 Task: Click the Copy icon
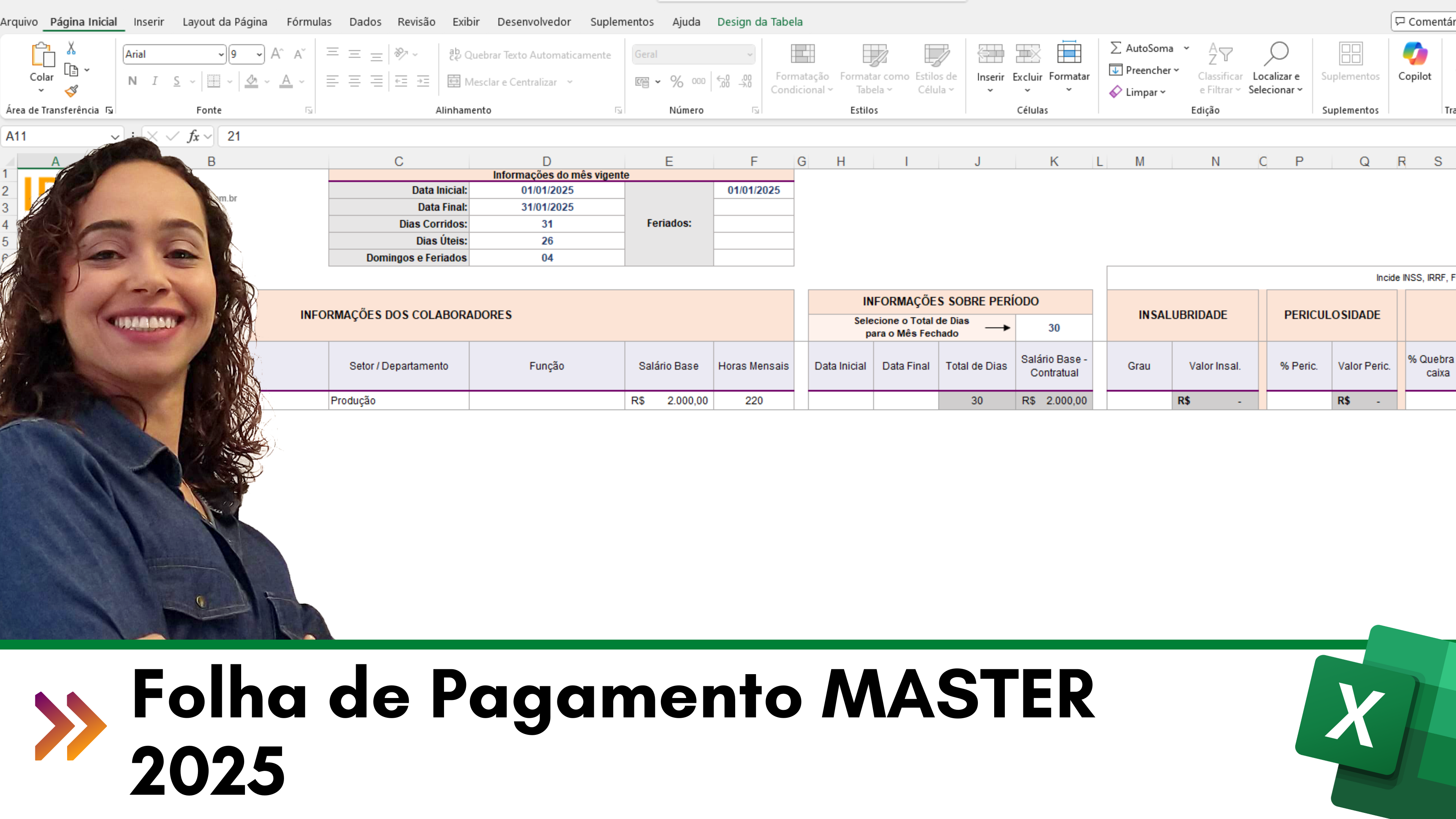(71, 70)
